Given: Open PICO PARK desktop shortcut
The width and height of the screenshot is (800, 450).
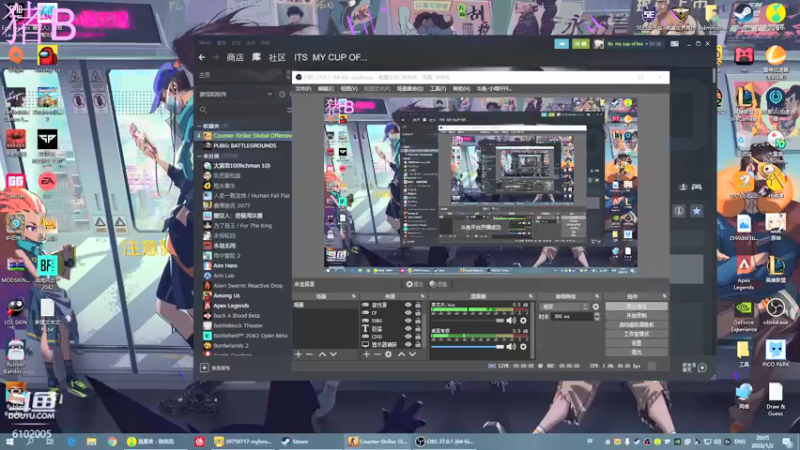Looking at the screenshot, I should (x=776, y=353).
